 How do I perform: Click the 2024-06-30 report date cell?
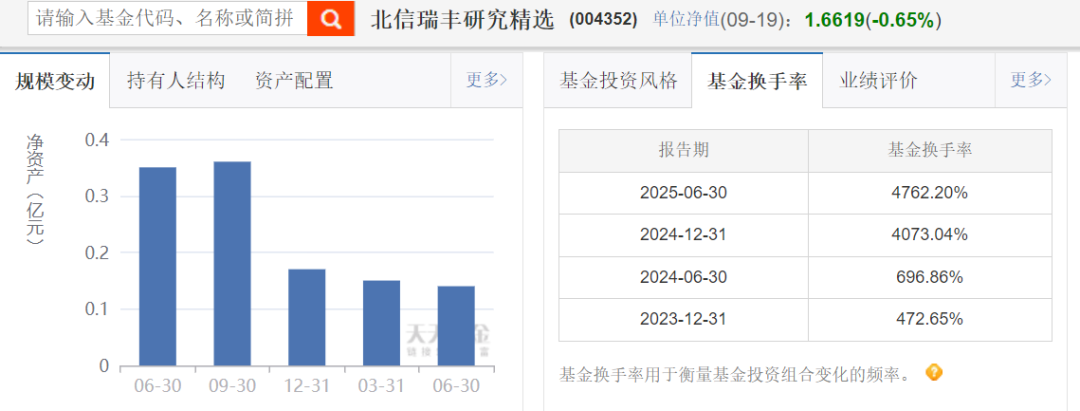683,277
